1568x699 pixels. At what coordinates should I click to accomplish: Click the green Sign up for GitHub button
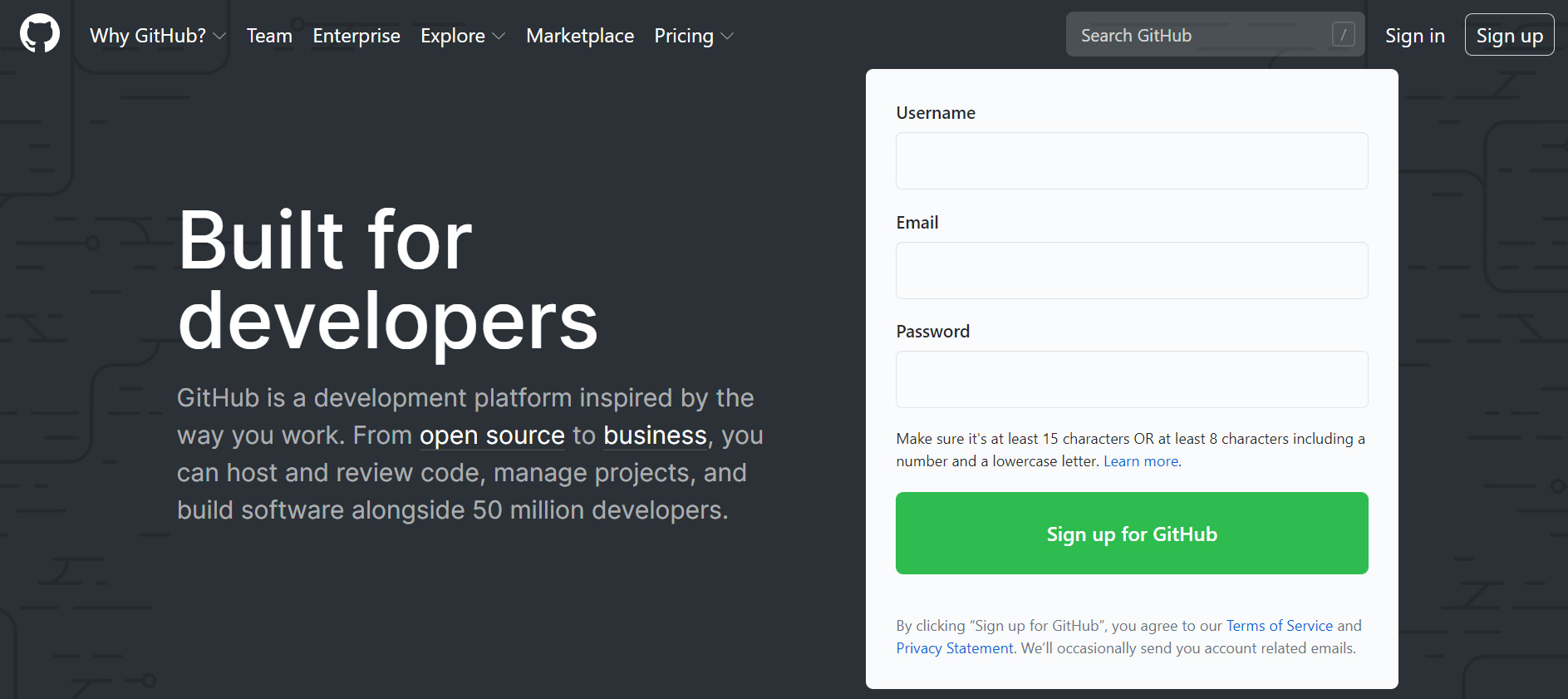[x=1132, y=533]
